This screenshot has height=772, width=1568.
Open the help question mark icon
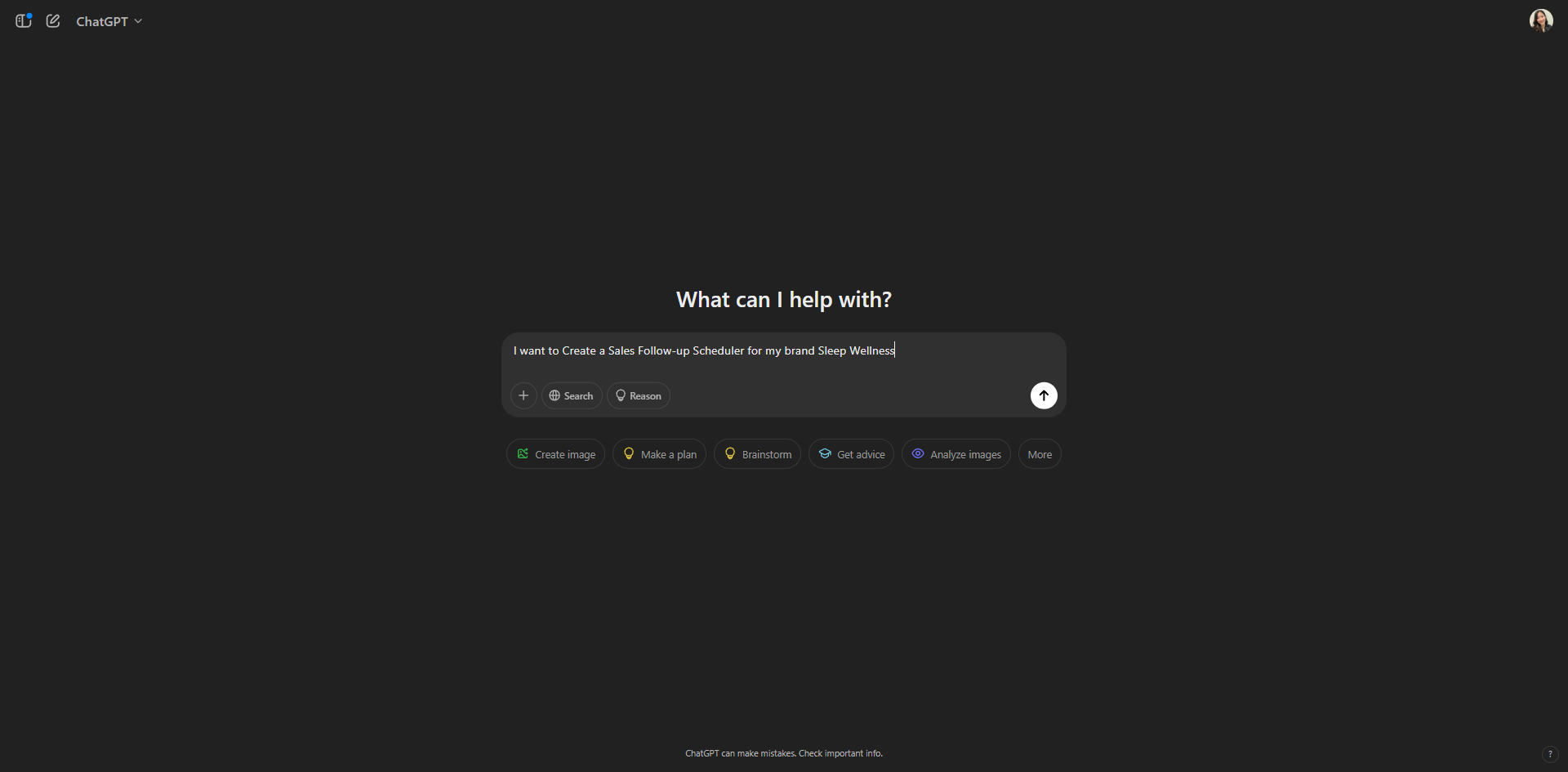(x=1549, y=754)
